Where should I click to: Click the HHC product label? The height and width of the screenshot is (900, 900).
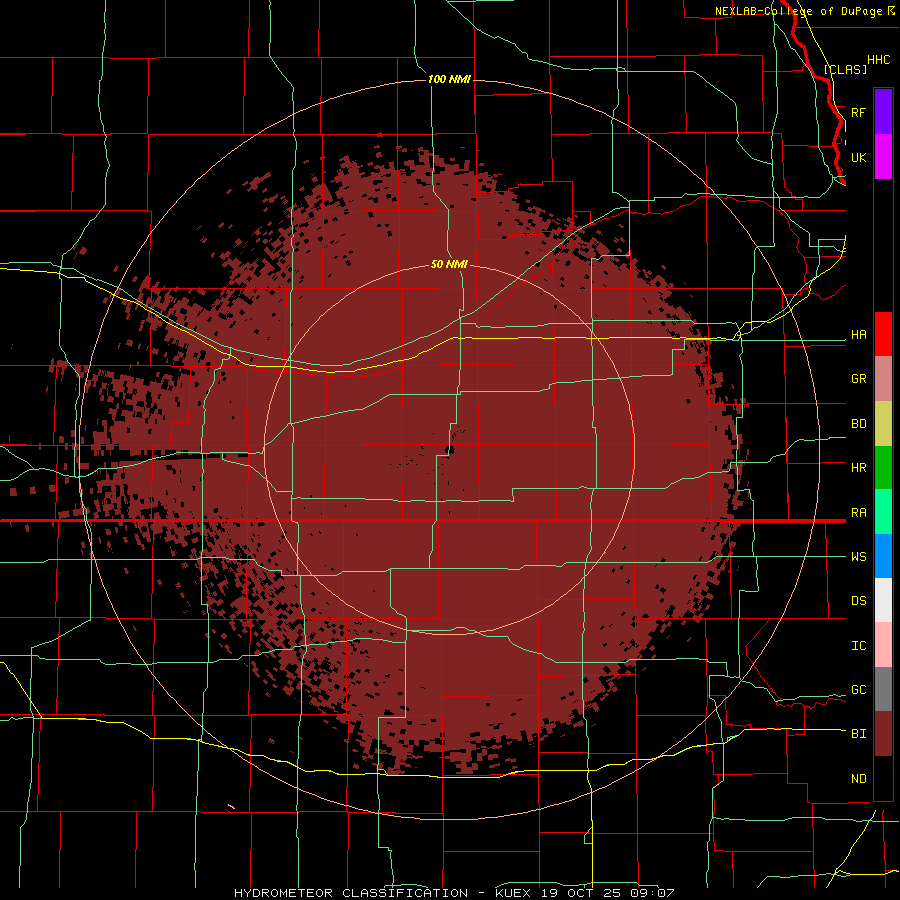pyautogui.click(x=878, y=60)
